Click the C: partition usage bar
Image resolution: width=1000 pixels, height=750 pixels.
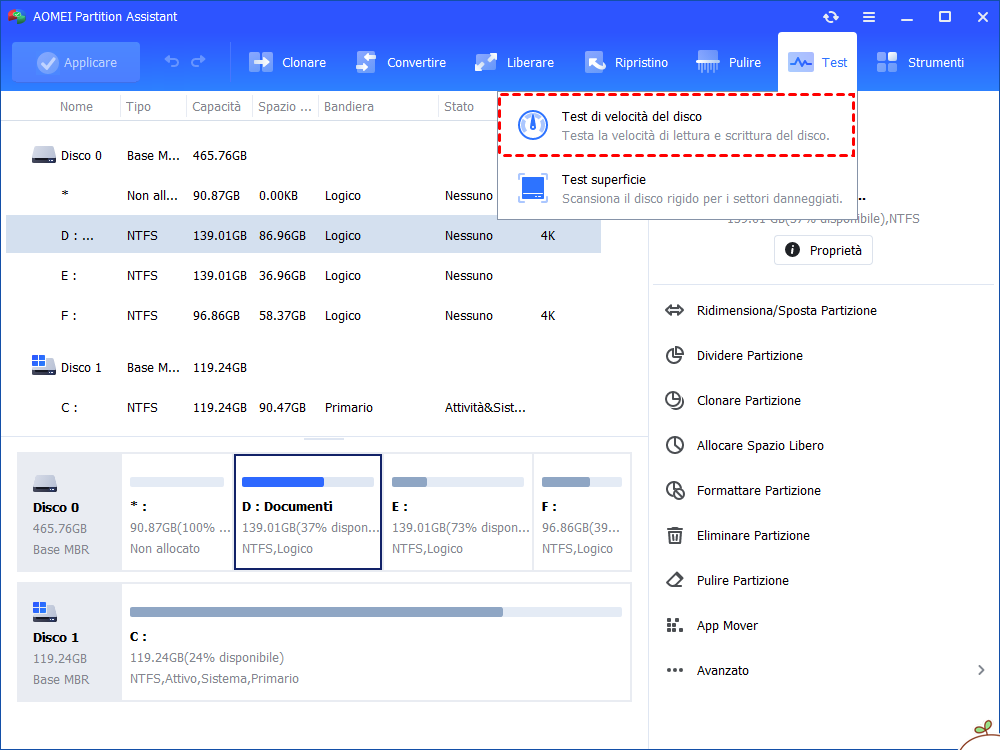click(376, 612)
